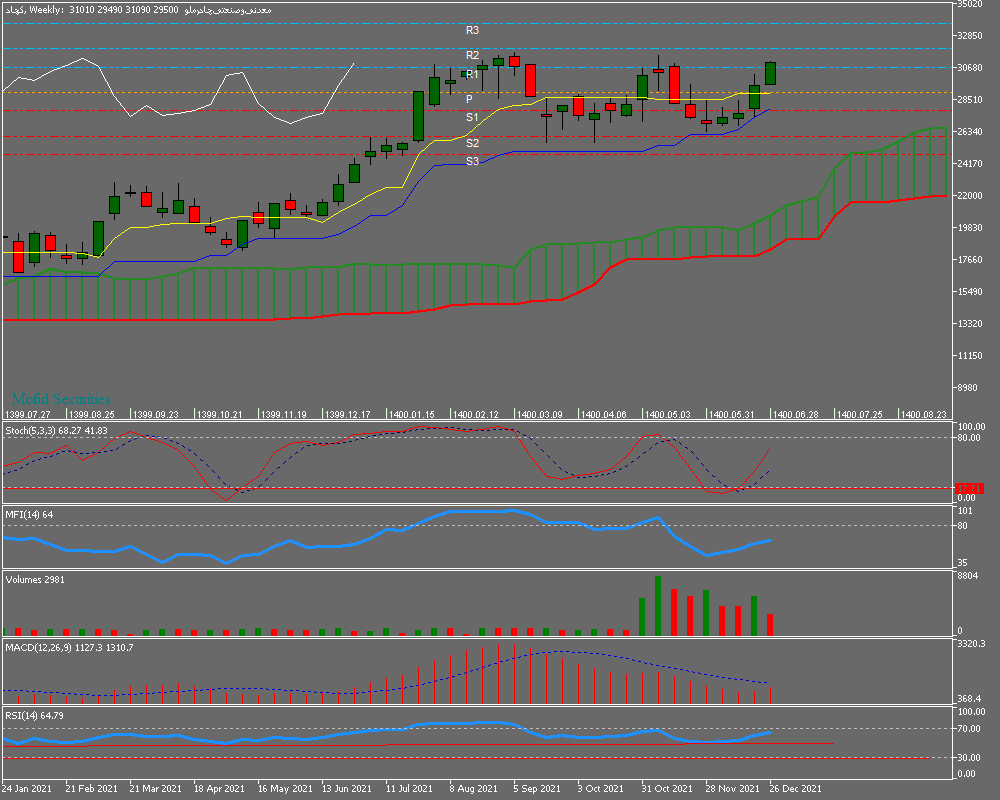Select the 1399.09.23 date label

tap(156, 414)
